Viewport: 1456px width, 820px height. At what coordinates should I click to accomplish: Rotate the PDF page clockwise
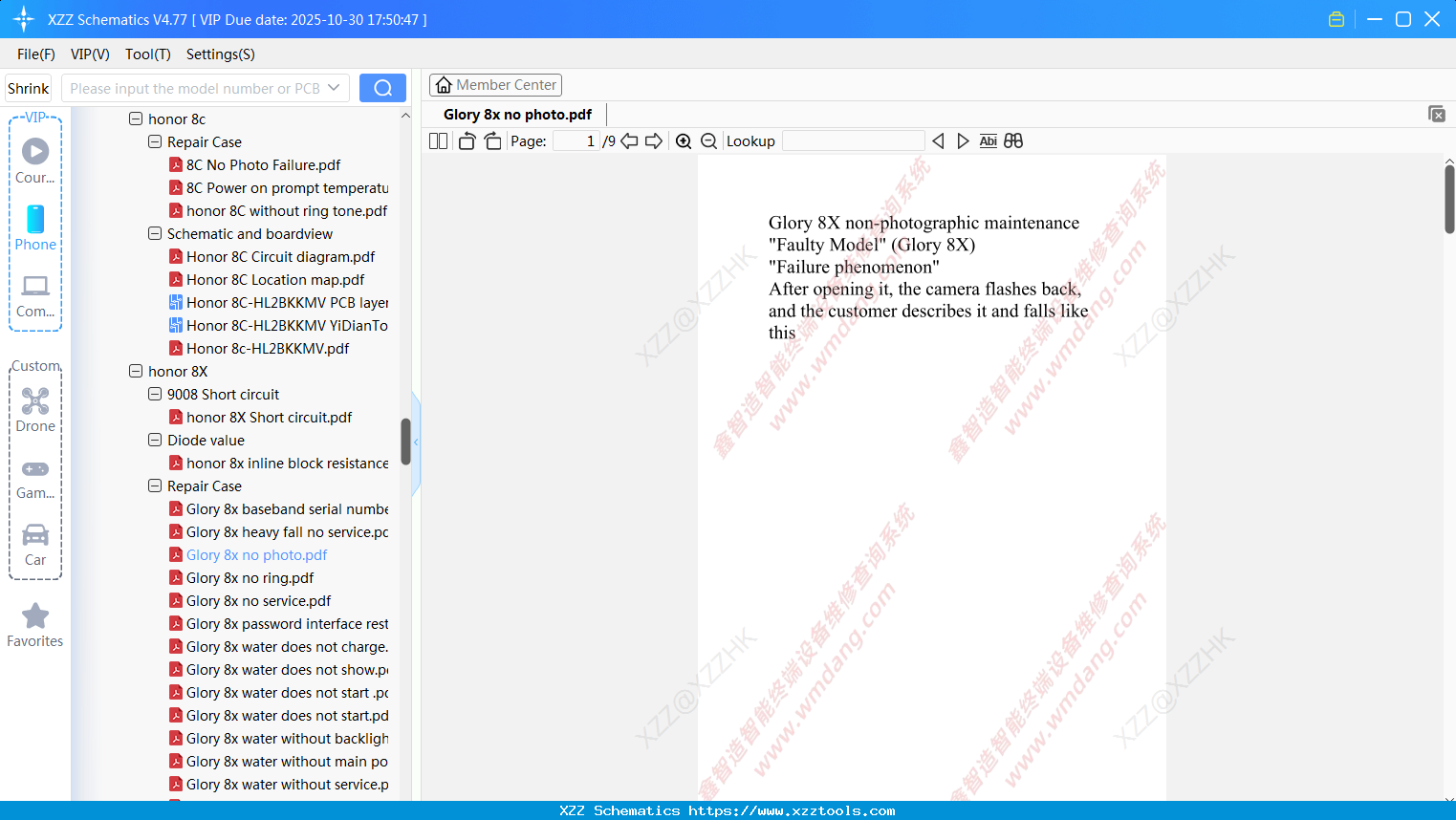(492, 141)
